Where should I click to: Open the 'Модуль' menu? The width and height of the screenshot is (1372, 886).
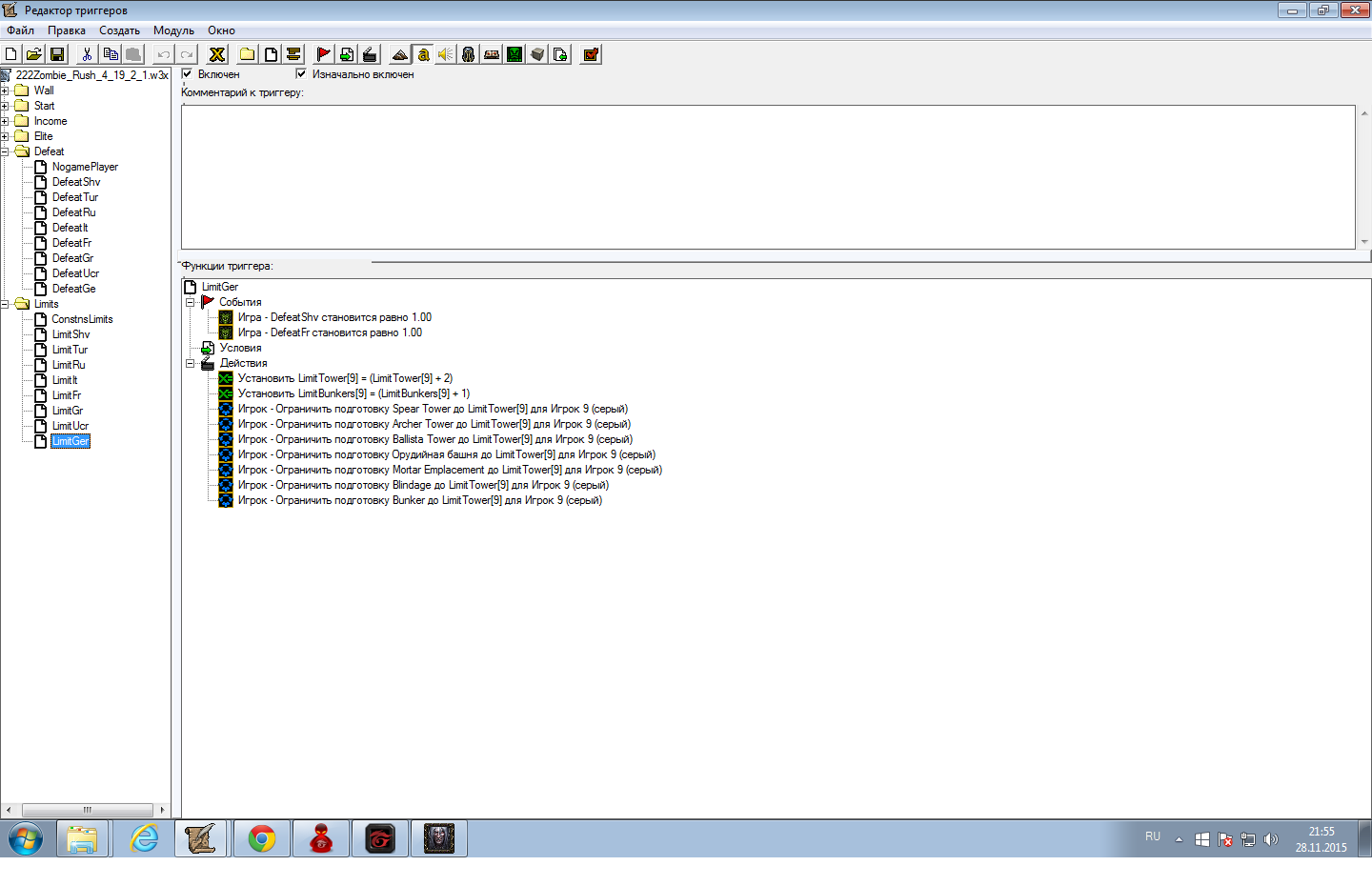(x=173, y=30)
